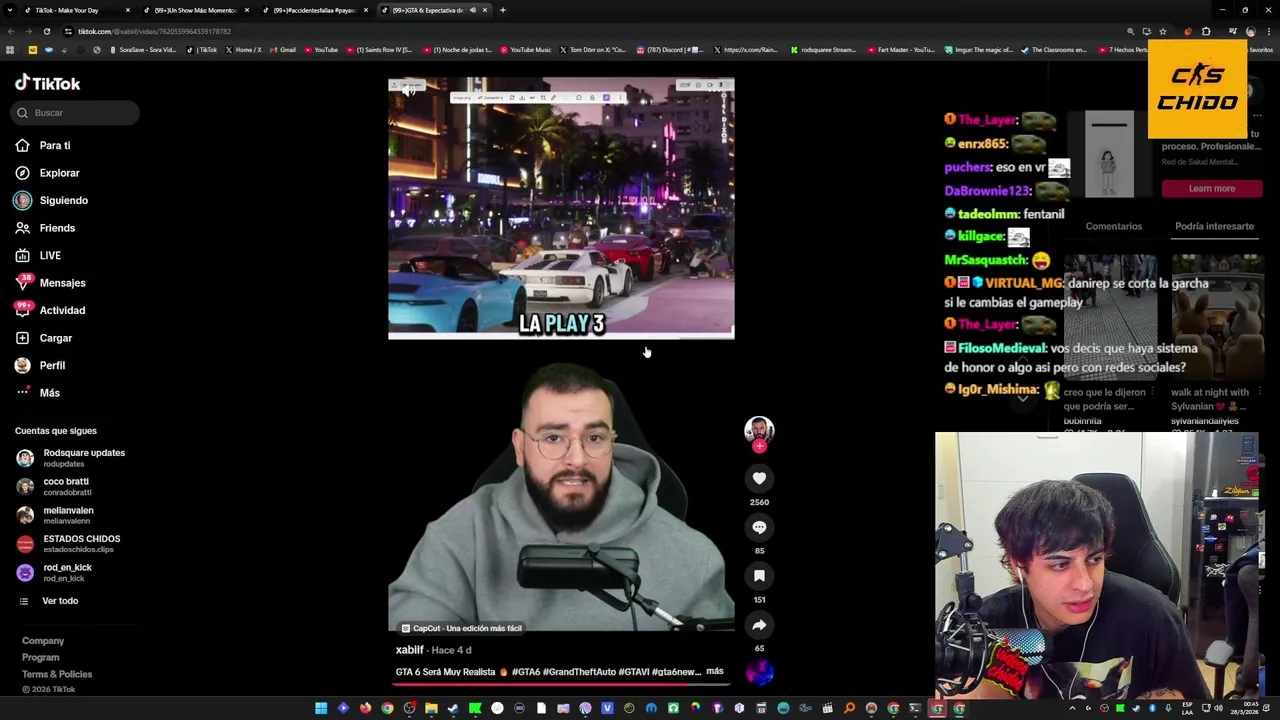Bookmark the video to favorites
The width and height of the screenshot is (1280, 720).
point(759,576)
